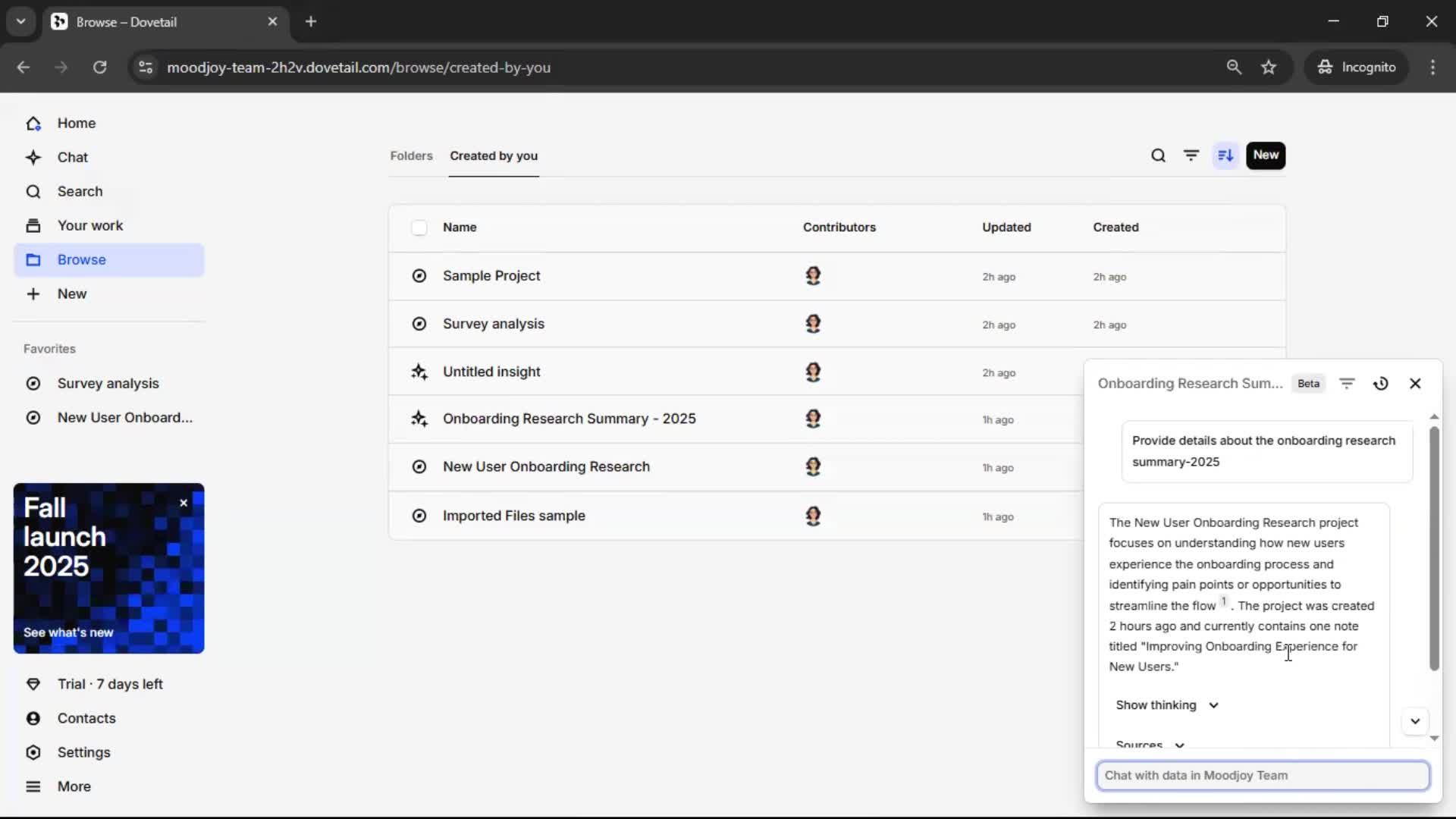Click the sort order icon beside New

point(1225,155)
